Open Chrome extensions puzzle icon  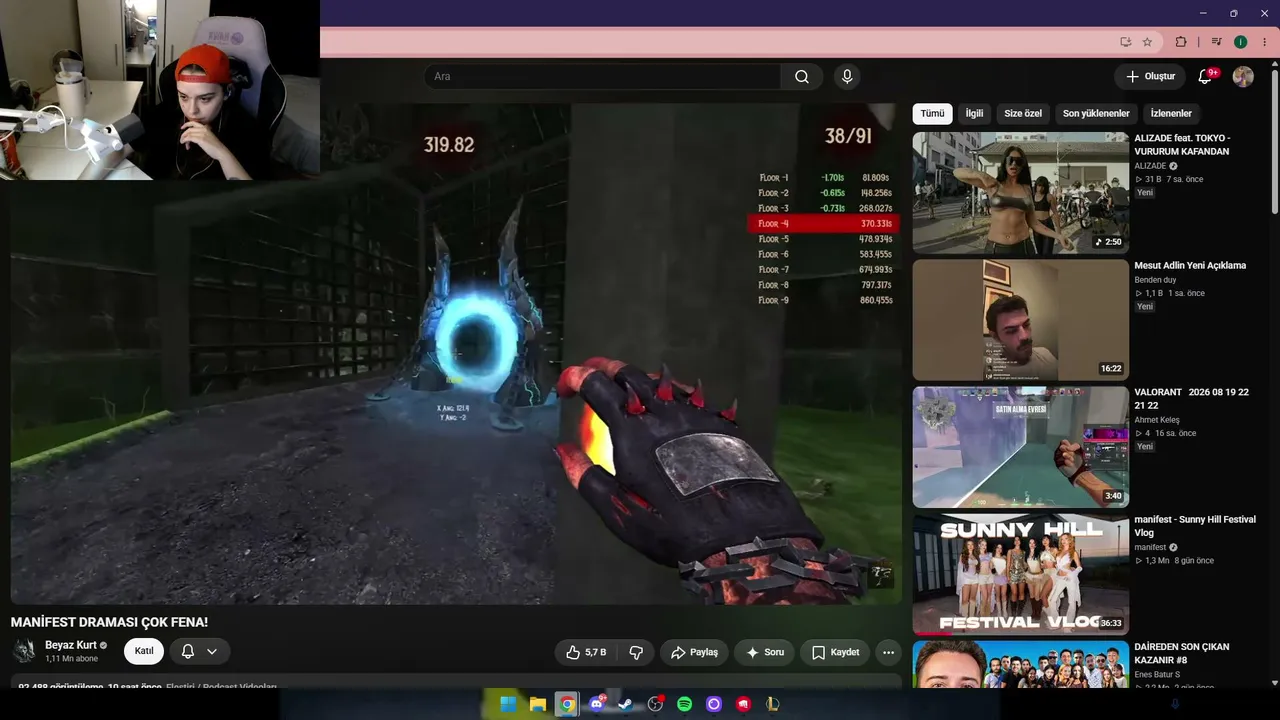pyautogui.click(x=1181, y=42)
